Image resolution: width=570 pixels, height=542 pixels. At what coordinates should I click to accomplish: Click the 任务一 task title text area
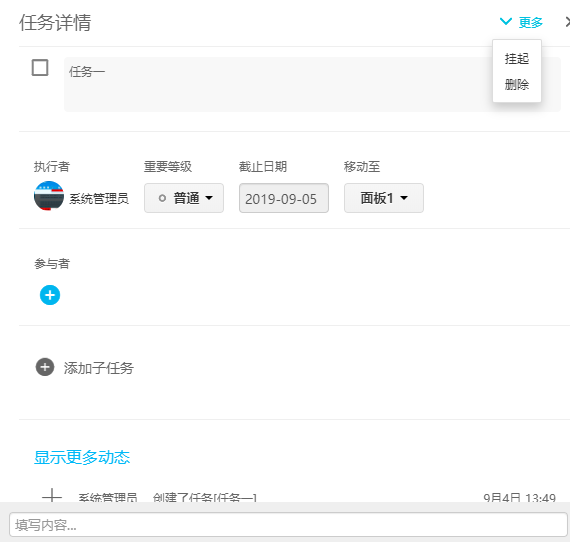312,84
